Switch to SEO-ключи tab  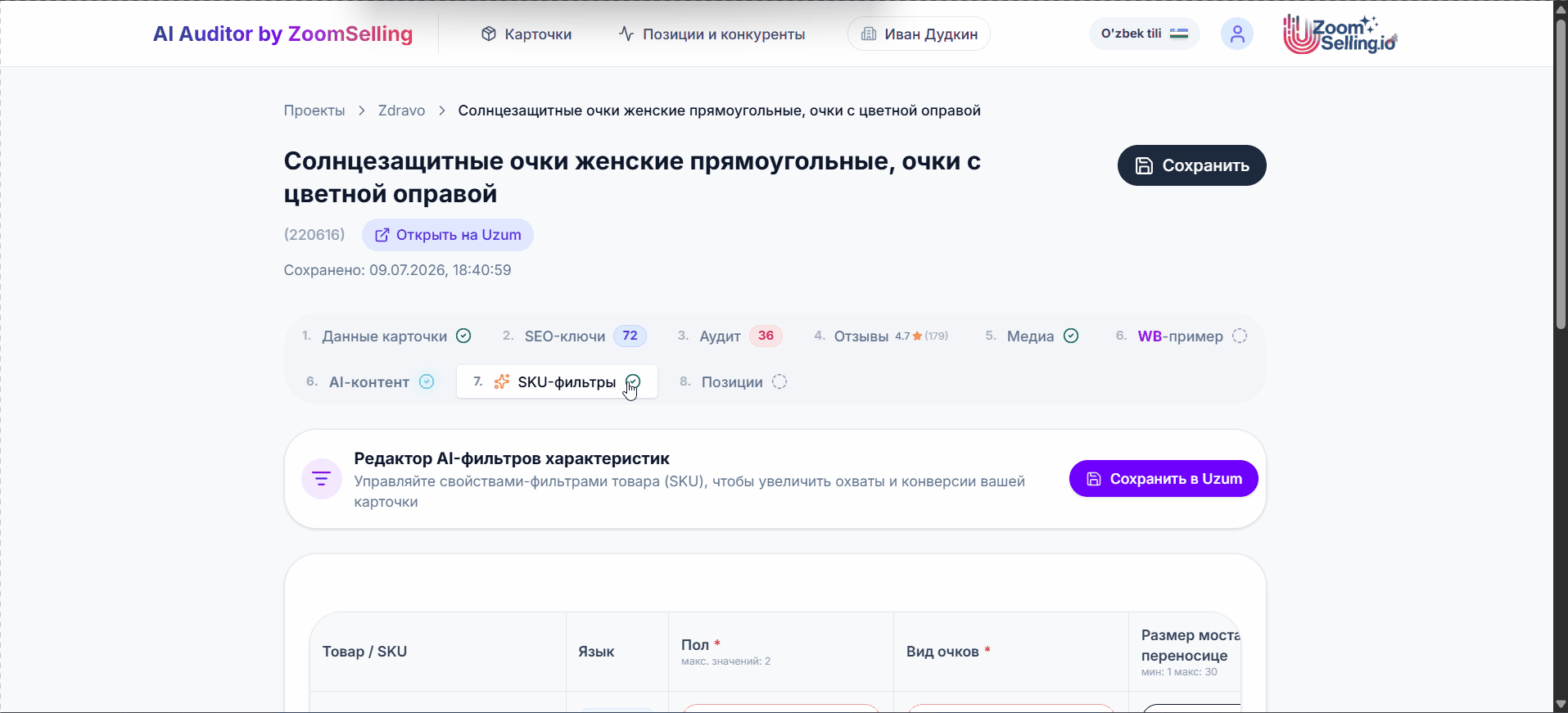pos(574,336)
